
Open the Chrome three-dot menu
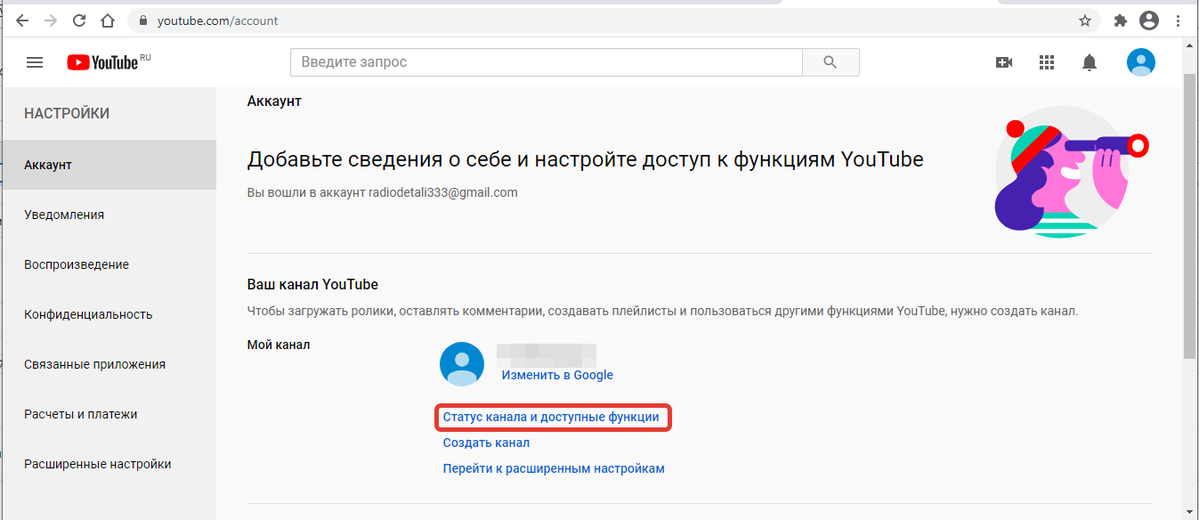tap(1178, 21)
